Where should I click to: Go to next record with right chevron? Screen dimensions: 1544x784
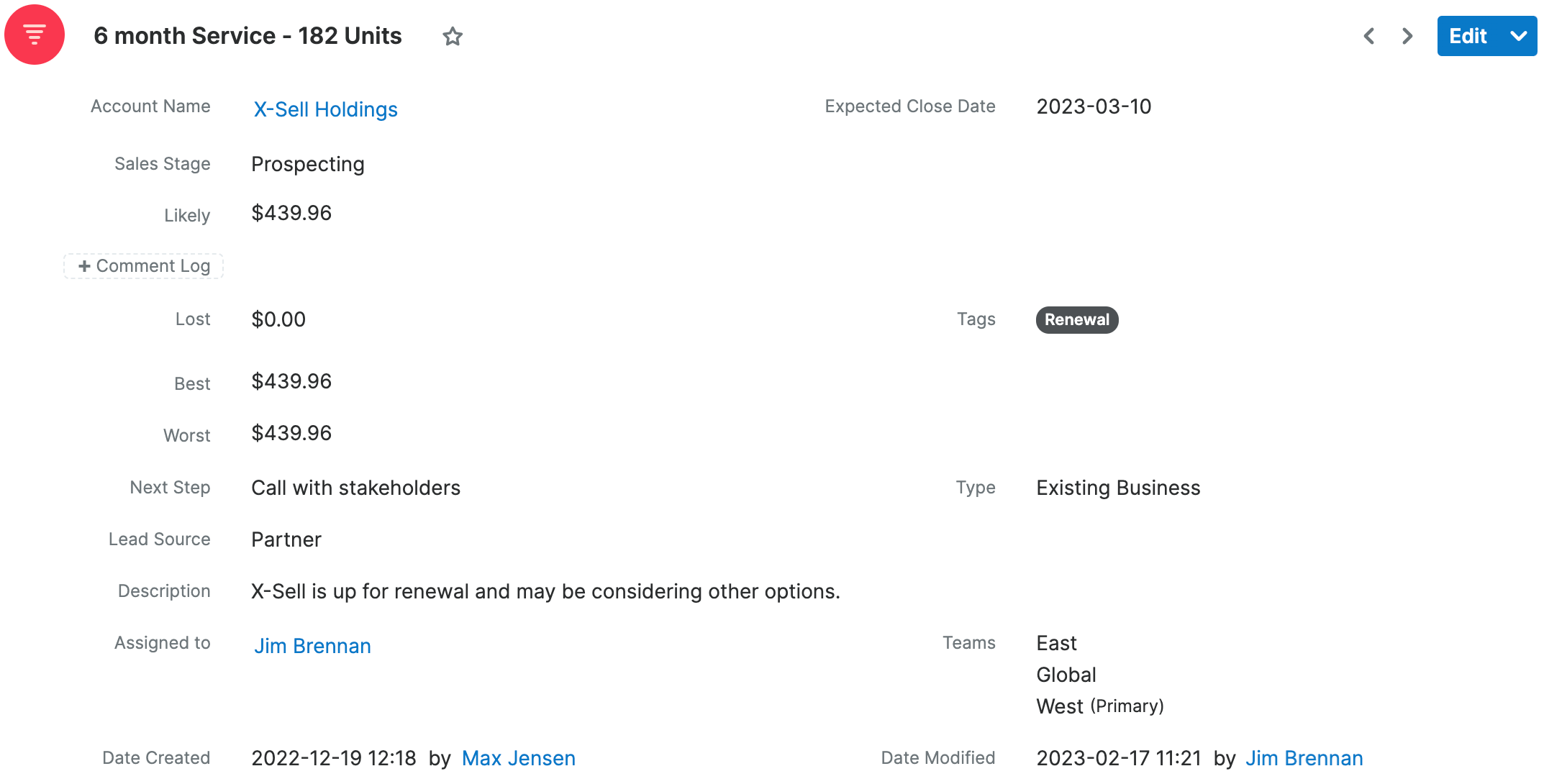(1407, 36)
